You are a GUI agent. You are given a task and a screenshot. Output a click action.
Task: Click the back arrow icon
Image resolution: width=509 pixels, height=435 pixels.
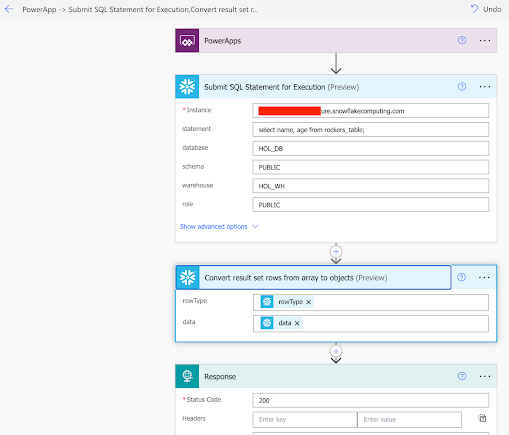click(9, 9)
